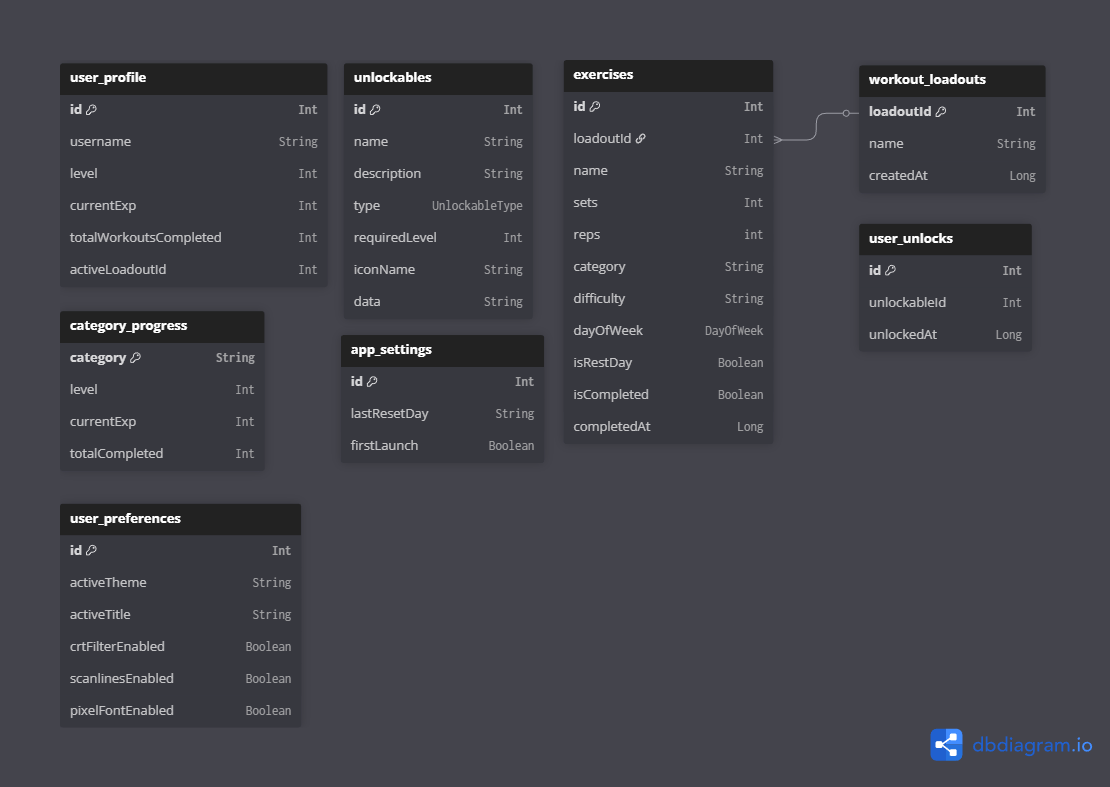The image size is (1110, 787).
Task: Click the key icon beside user_profile id
Action: 91,110
